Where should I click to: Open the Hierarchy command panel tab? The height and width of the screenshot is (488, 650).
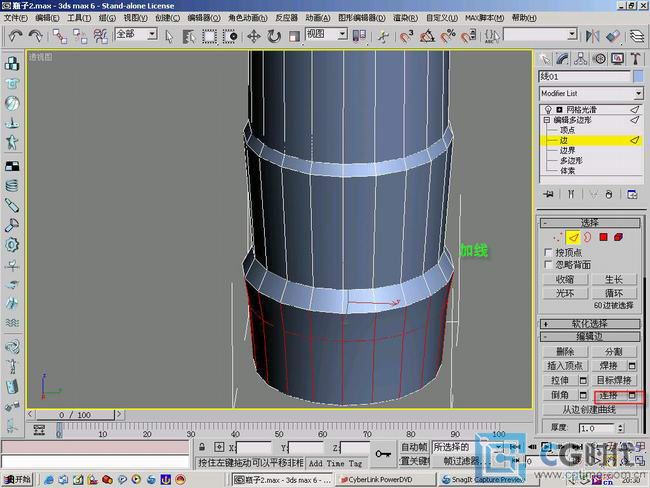580,59
